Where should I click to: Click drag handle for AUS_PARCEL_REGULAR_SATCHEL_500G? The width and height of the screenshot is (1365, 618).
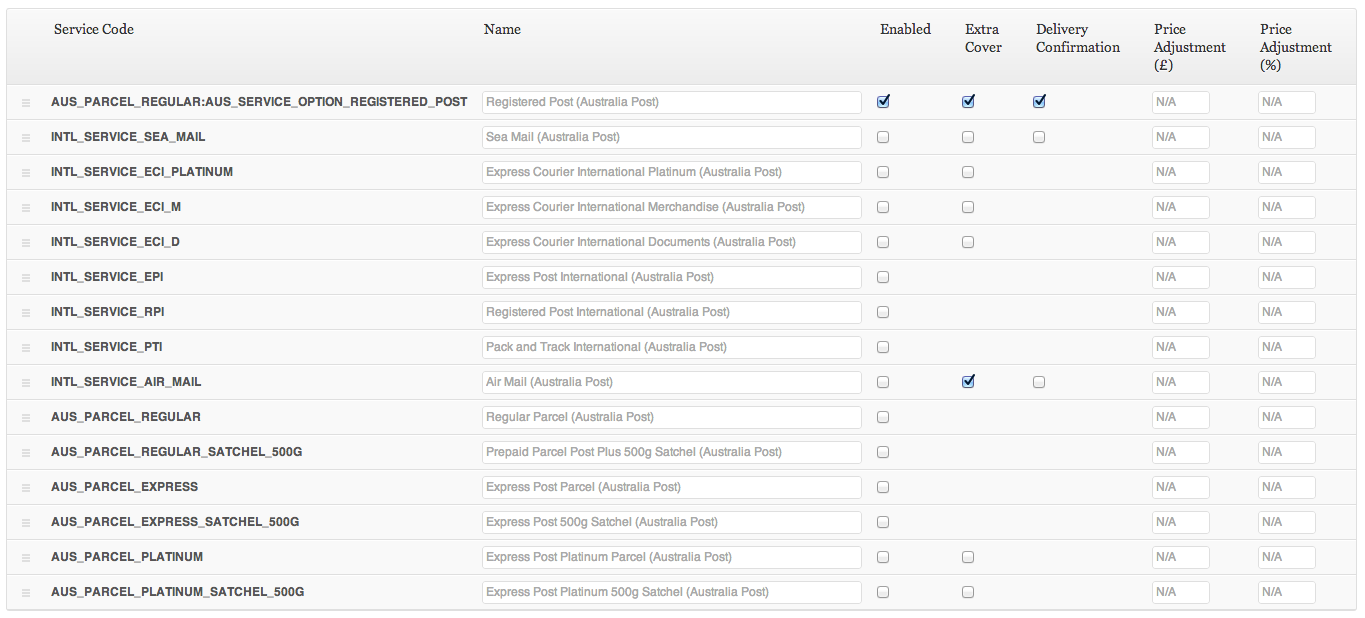click(x=26, y=453)
